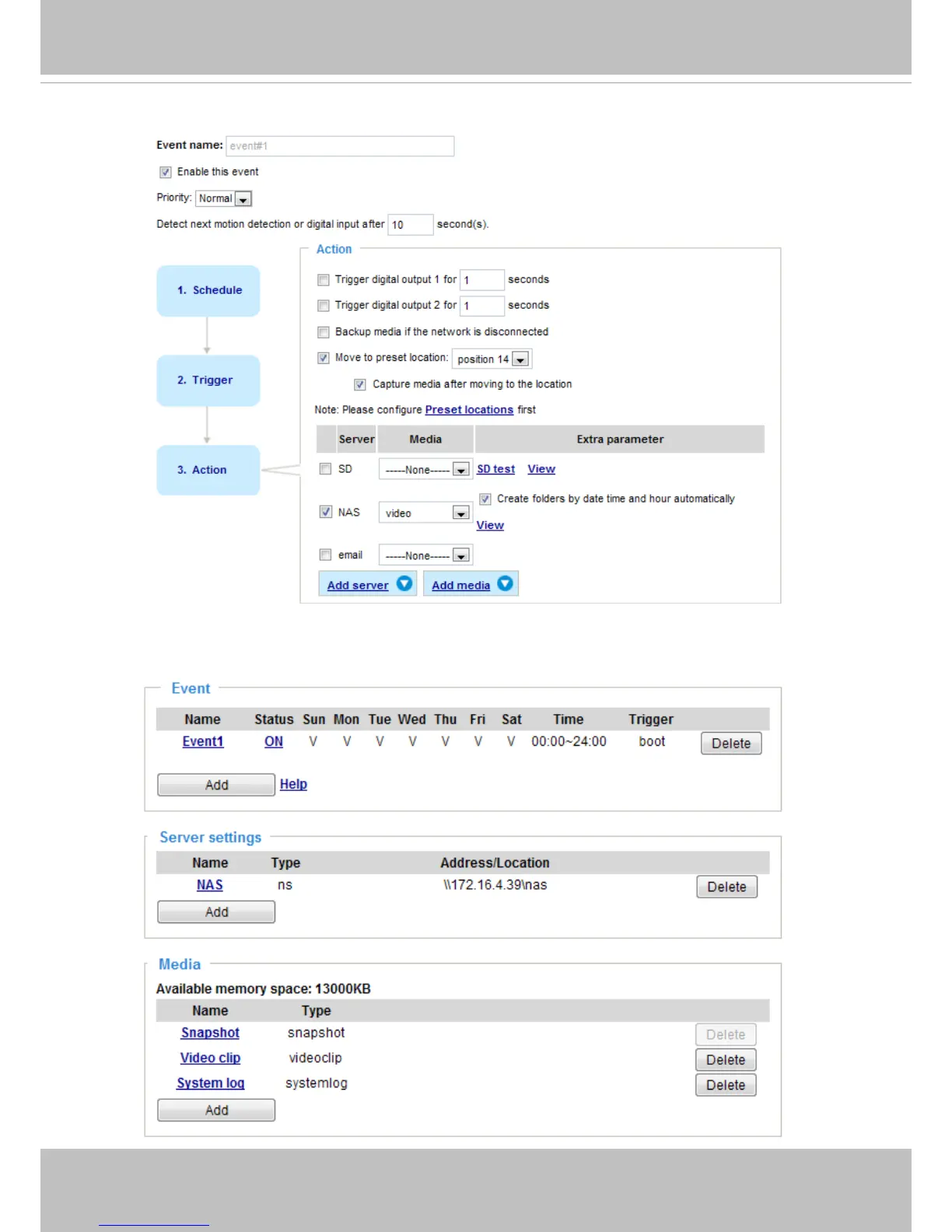Image resolution: width=952 pixels, height=1232 pixels.
Task: Check Trigger digital output 2 checkbox
Action: (x=324, y=306)
